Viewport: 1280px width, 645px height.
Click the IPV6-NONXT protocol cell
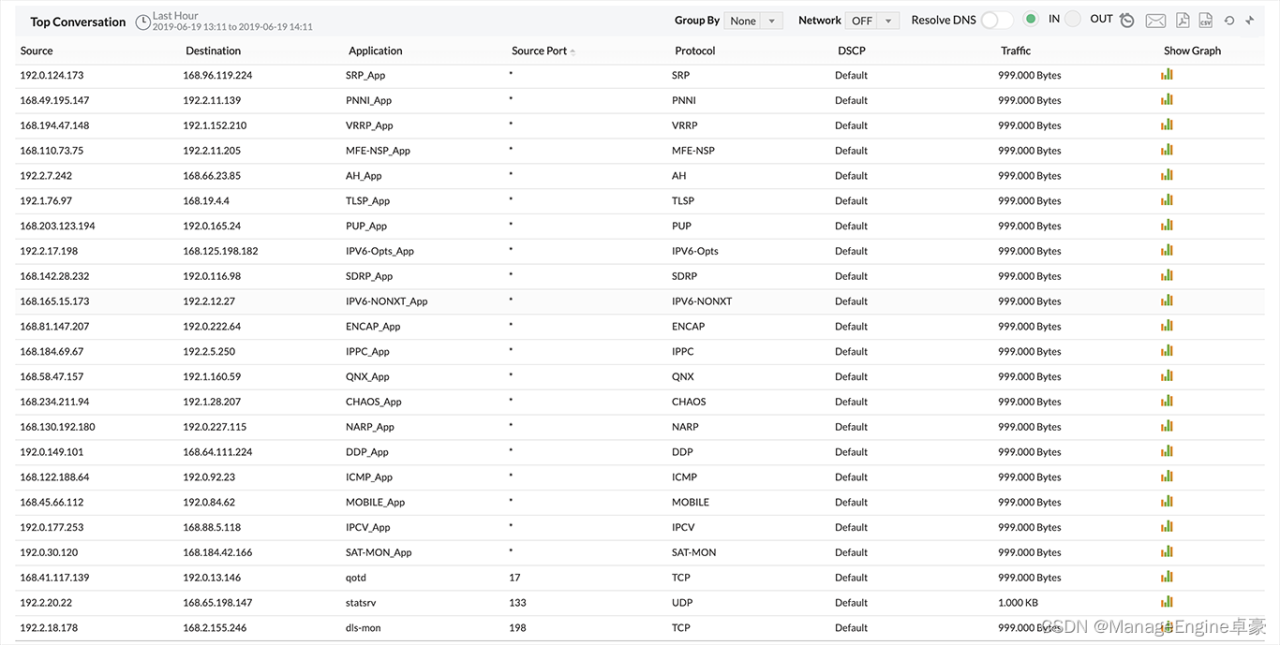[x=702, y=301]
